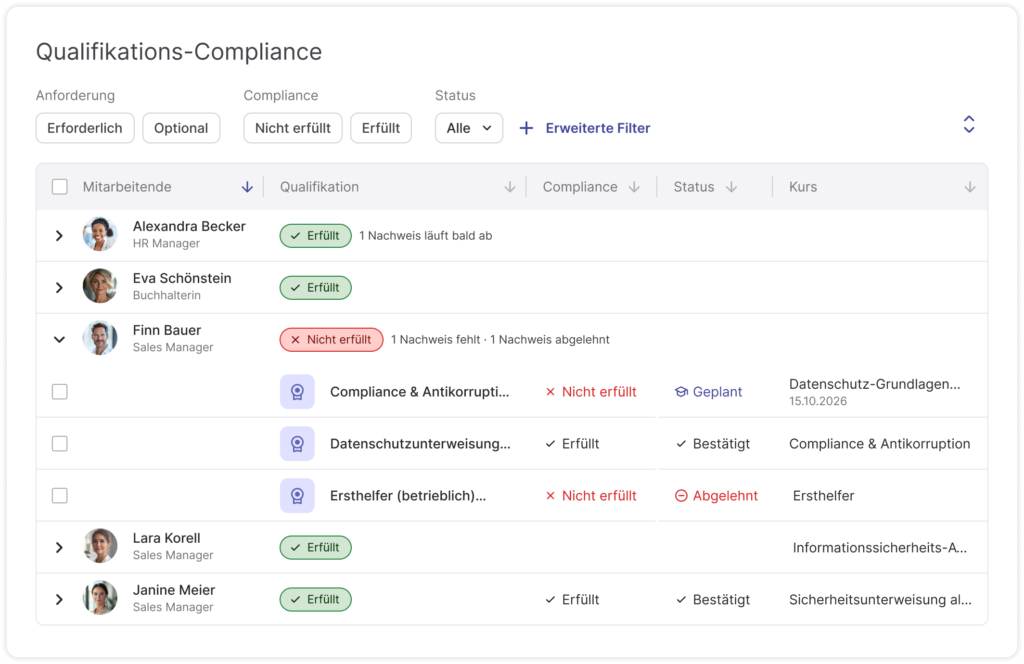Sort by Compliance column arrow
The width and height of the screenshot is (1024, 664).
click(634, 187)
